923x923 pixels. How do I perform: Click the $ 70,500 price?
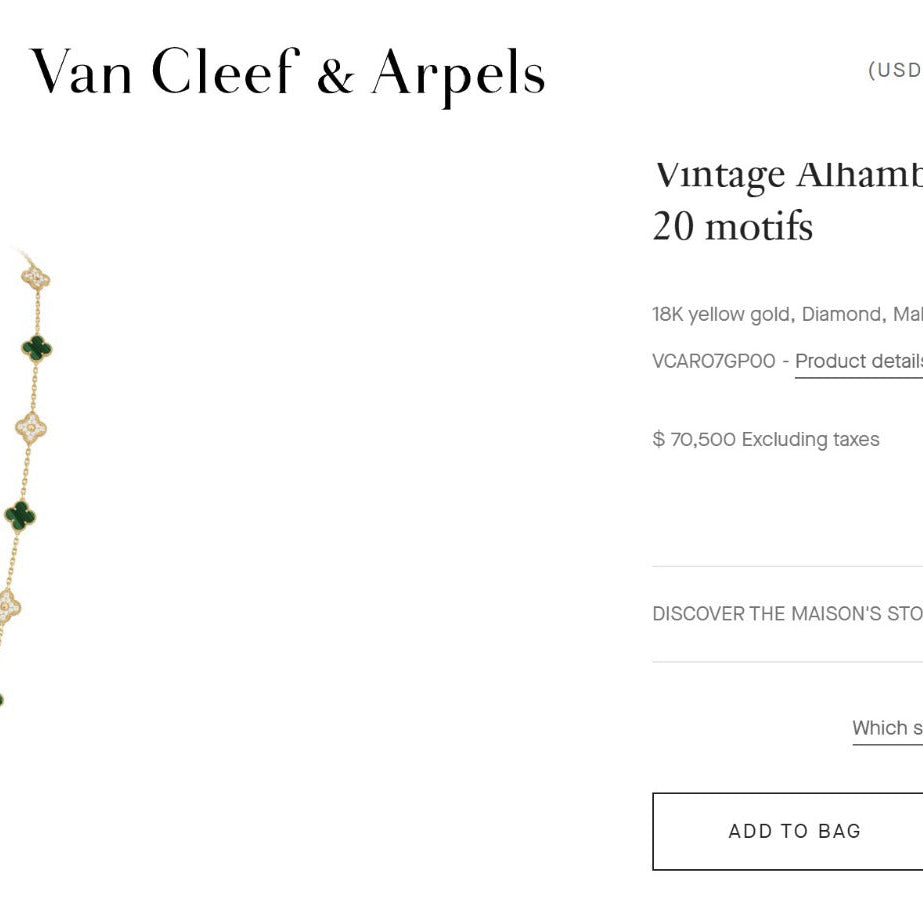tap(694, 439)
